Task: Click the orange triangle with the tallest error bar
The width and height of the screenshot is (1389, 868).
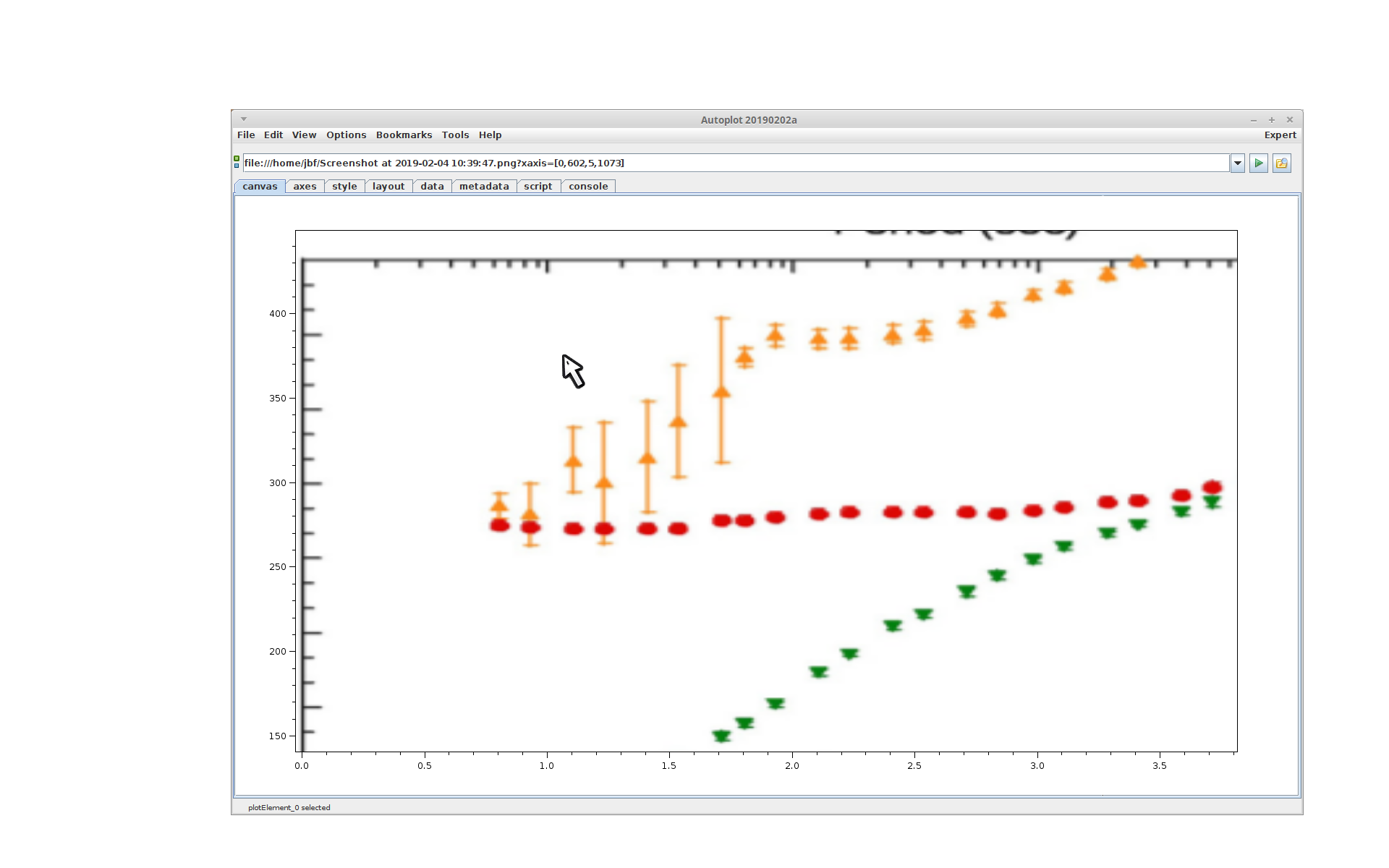Action: pyautogui.click(x=721, y=391)
